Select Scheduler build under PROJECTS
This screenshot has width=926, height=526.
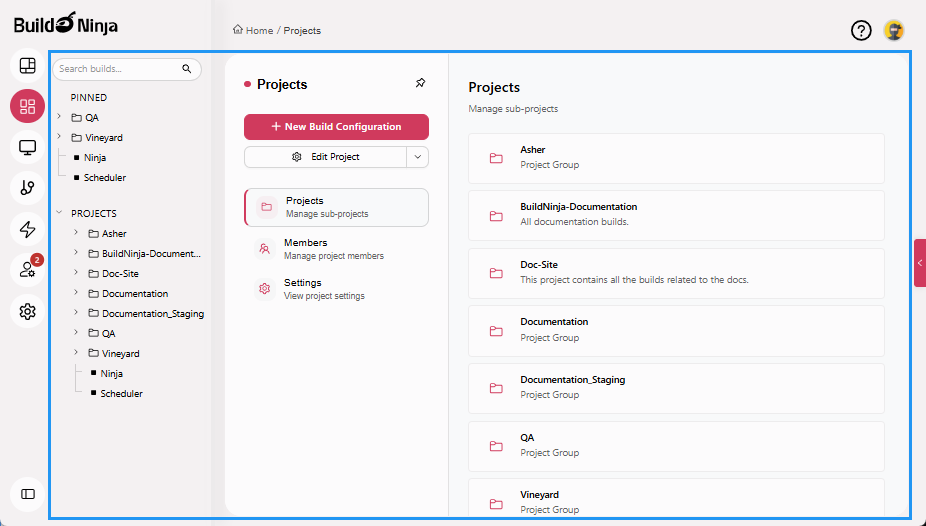click(x=121, y=394)
